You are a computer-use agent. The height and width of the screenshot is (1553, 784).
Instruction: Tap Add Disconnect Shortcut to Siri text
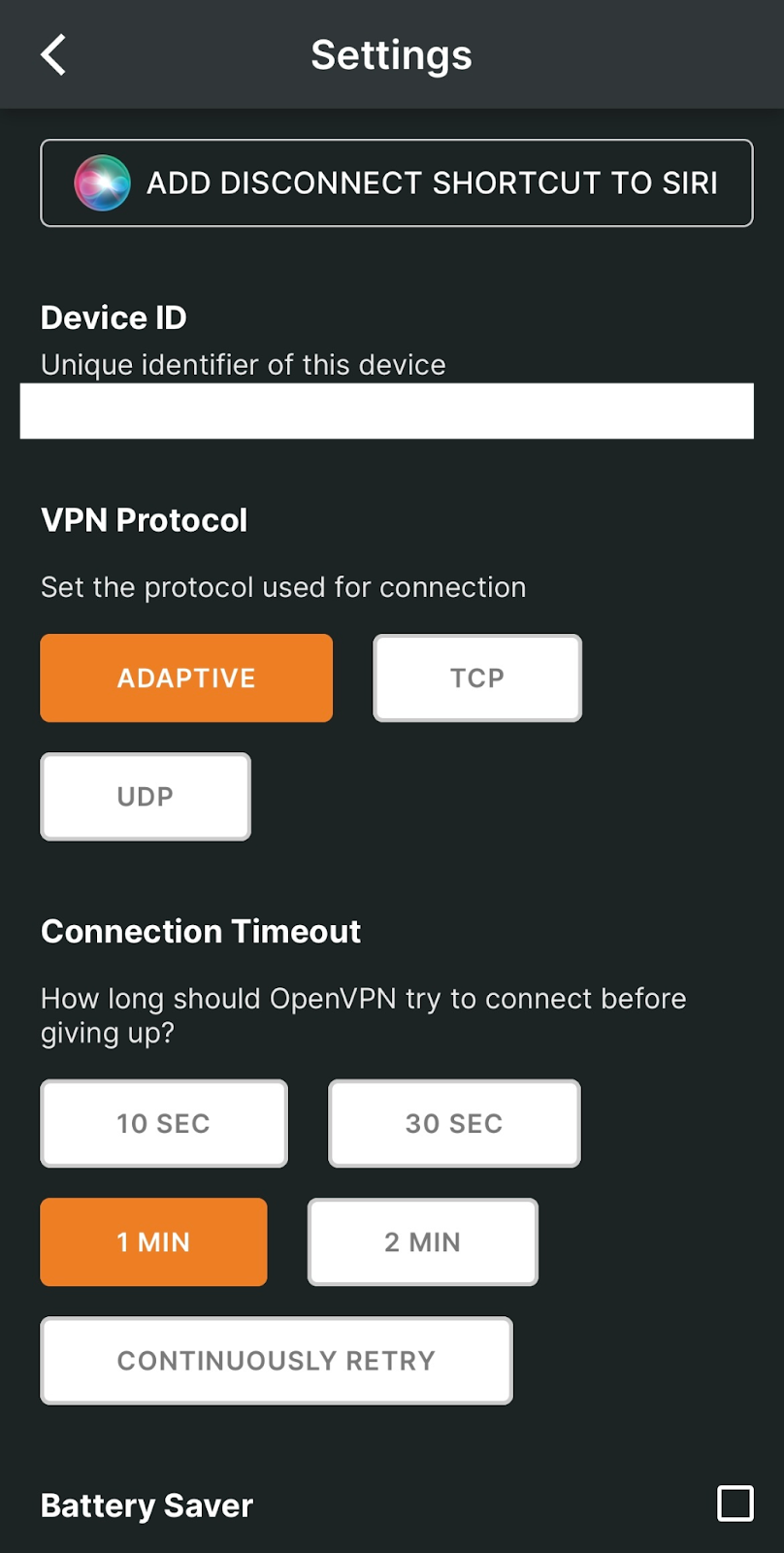[x=432, y=183]
